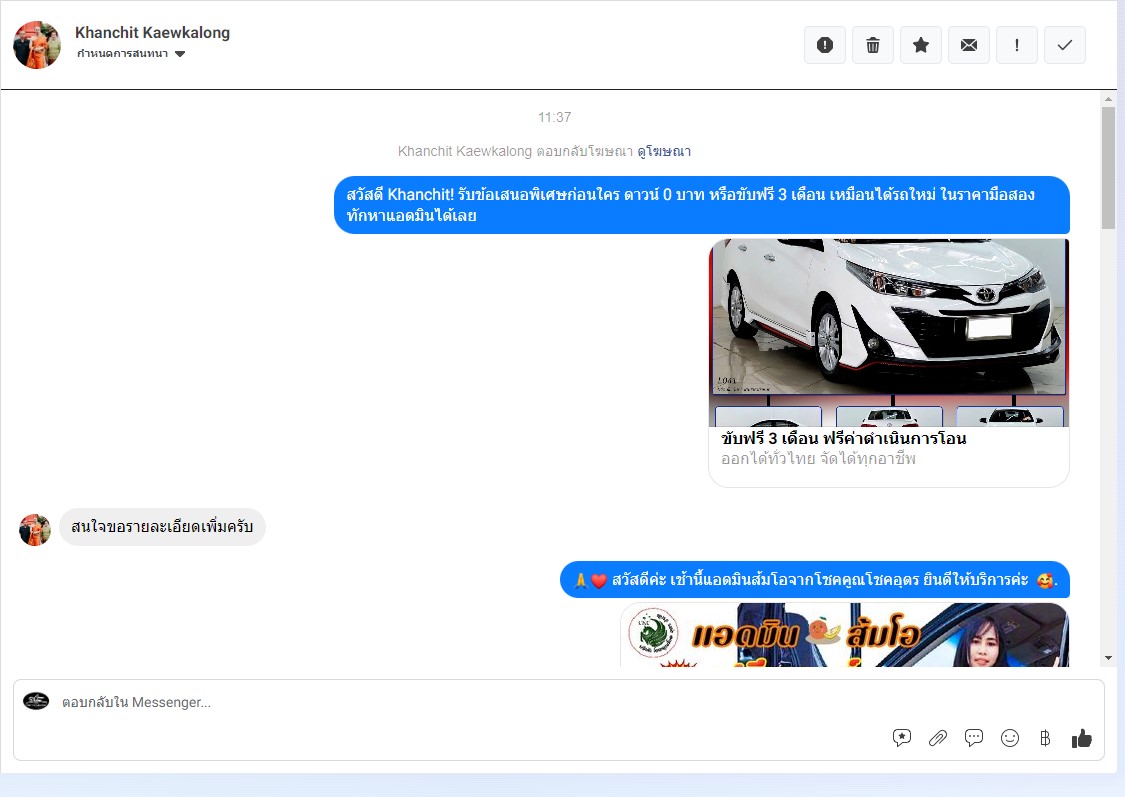This screenshot has width=1125, height=797.
Task: Open the emoji picker
Action: click(1010, 738)
